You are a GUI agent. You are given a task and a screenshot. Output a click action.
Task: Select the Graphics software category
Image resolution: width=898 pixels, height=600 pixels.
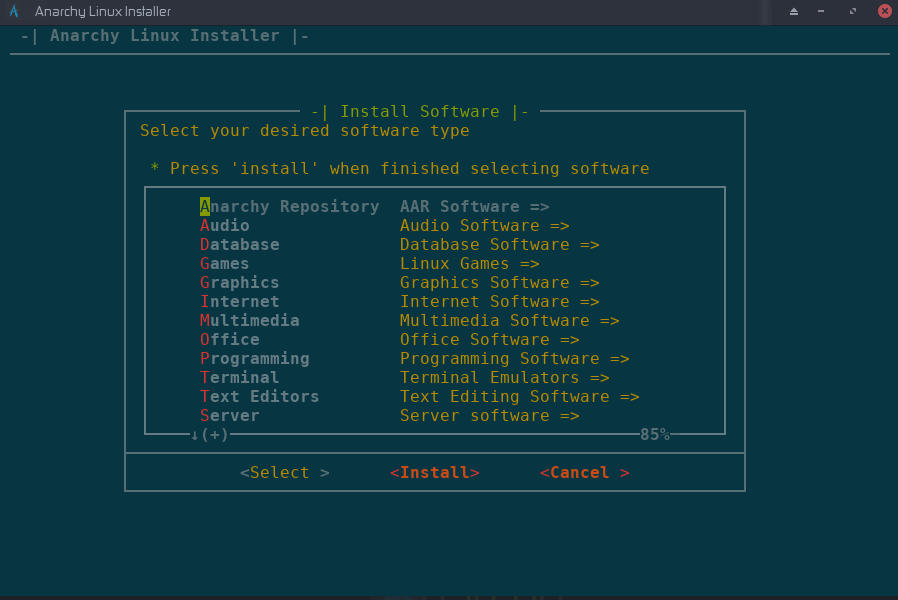[x=239, y=282]
